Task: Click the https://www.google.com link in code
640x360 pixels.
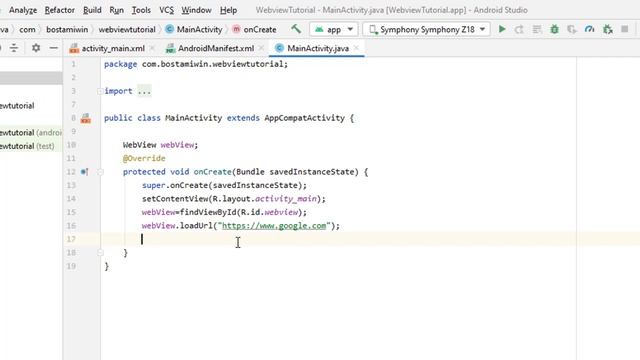Action: click(x=274, y=226)
